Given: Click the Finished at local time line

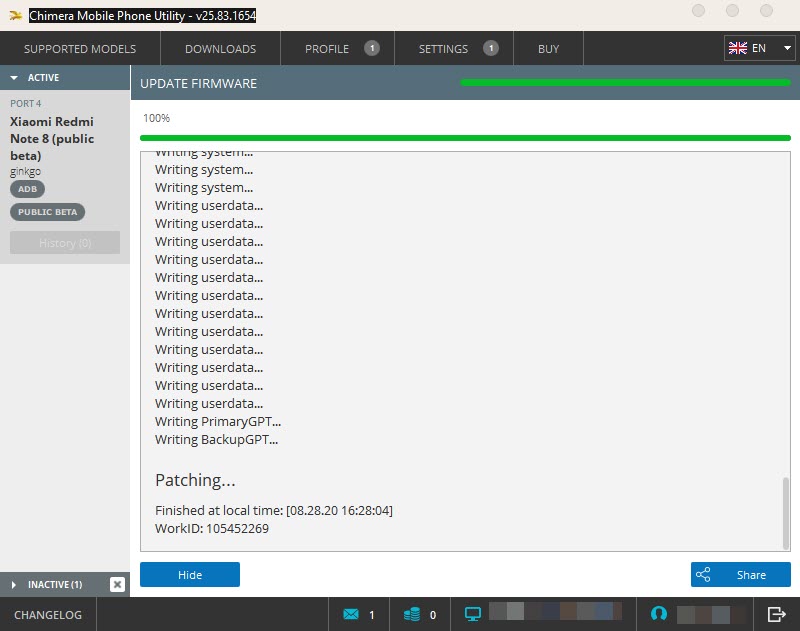Looking at the screenshot, I should (274, 511).
